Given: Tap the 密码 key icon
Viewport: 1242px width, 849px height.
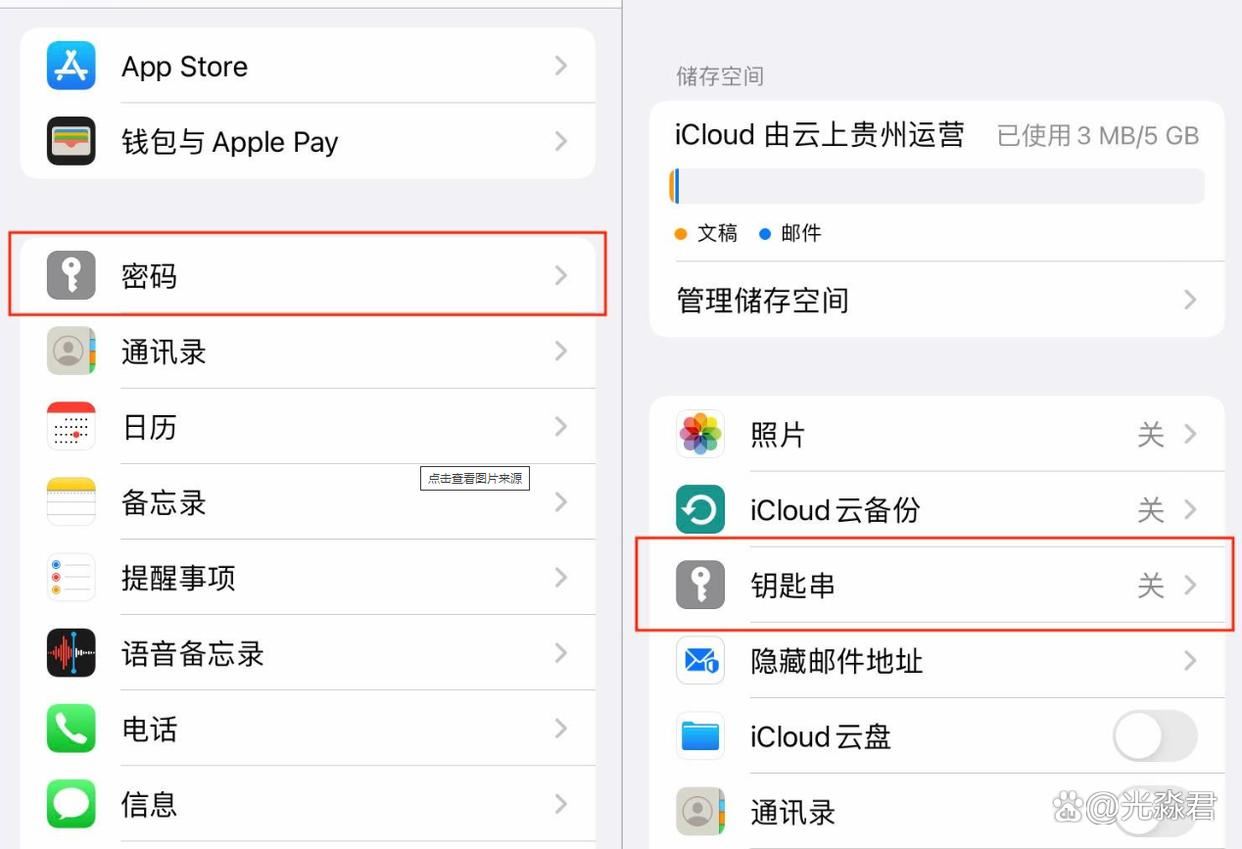Looking at the screenshot, I should [x=71, y=276].
